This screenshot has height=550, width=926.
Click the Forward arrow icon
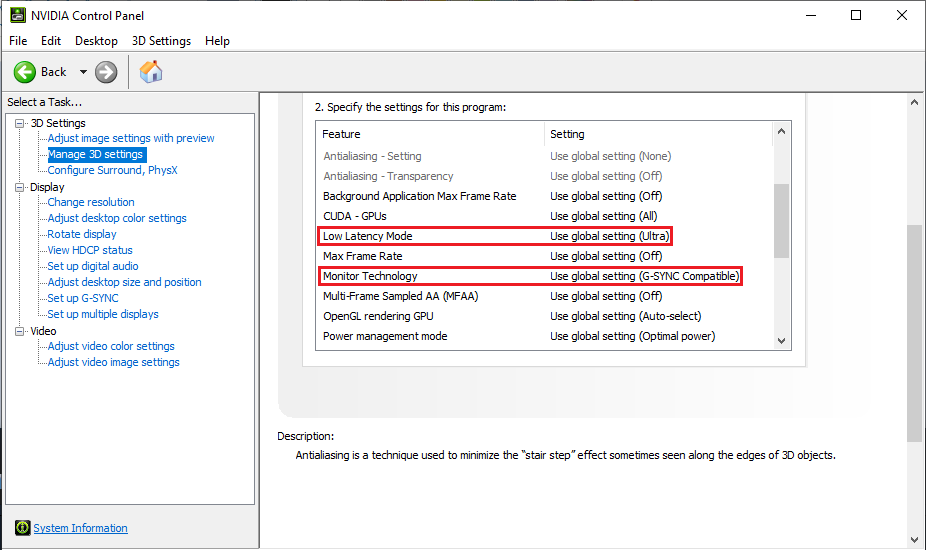[x=106, y=72]
